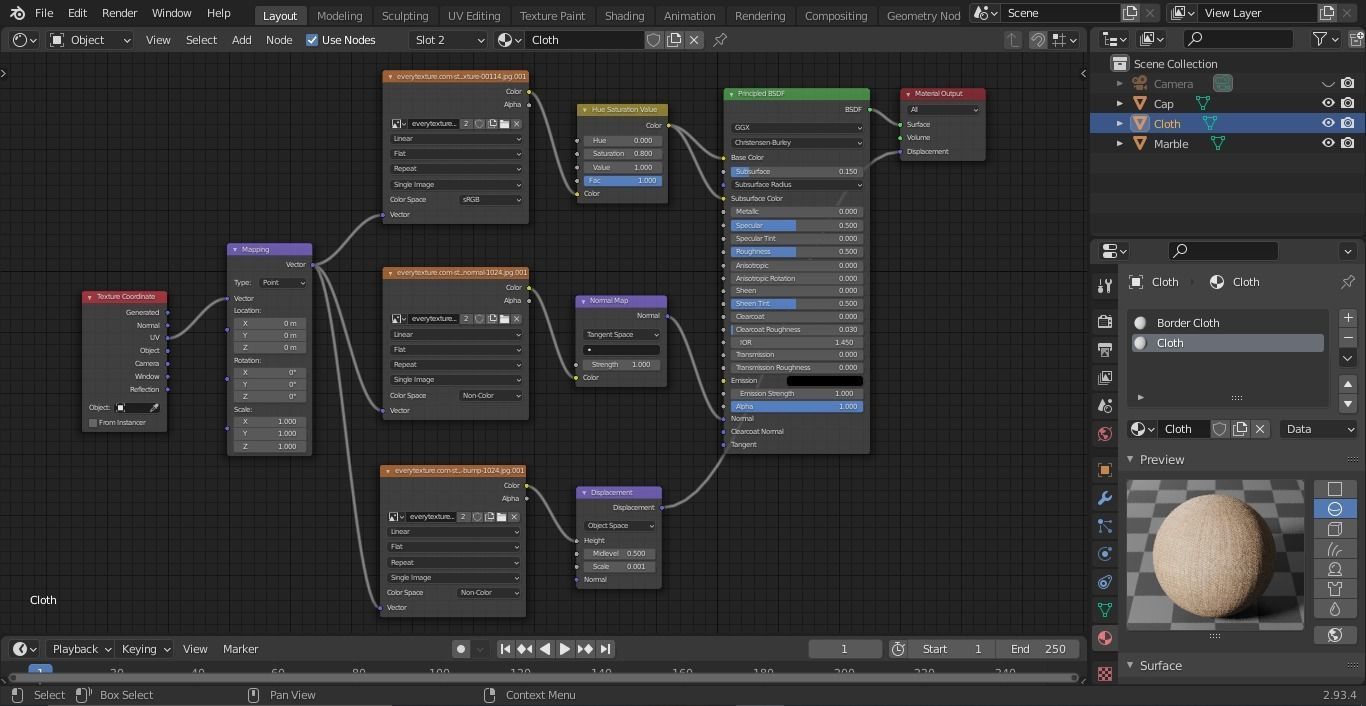Screen dimensions: 1366x706
Task: Toggle world lighting in material preview
Action: tap(1335, 635)
